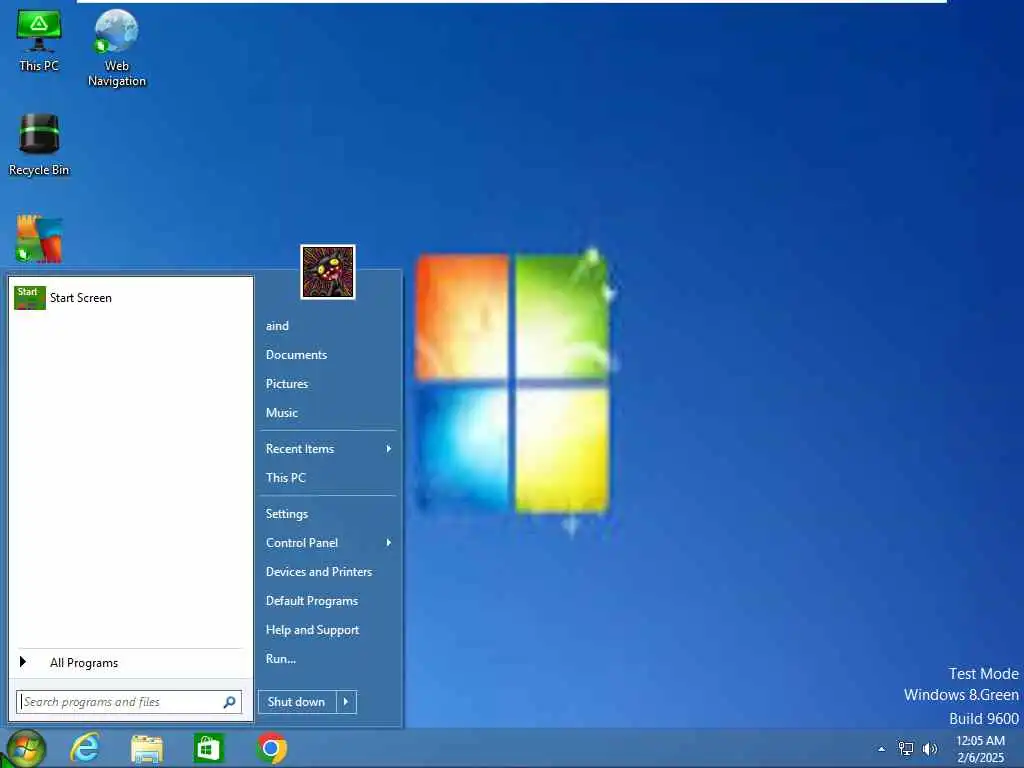This screenshot has height=768, width=1024.
Task: Click the Shut down button
Action: pyautogui.click(x=297, y=702)
